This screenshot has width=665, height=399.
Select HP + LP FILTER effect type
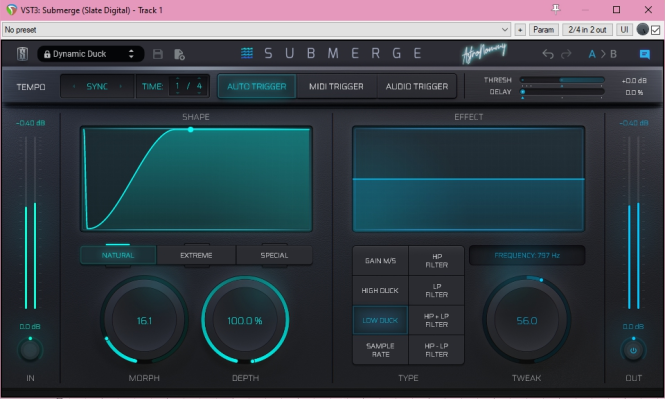click(x=436, y=320)
